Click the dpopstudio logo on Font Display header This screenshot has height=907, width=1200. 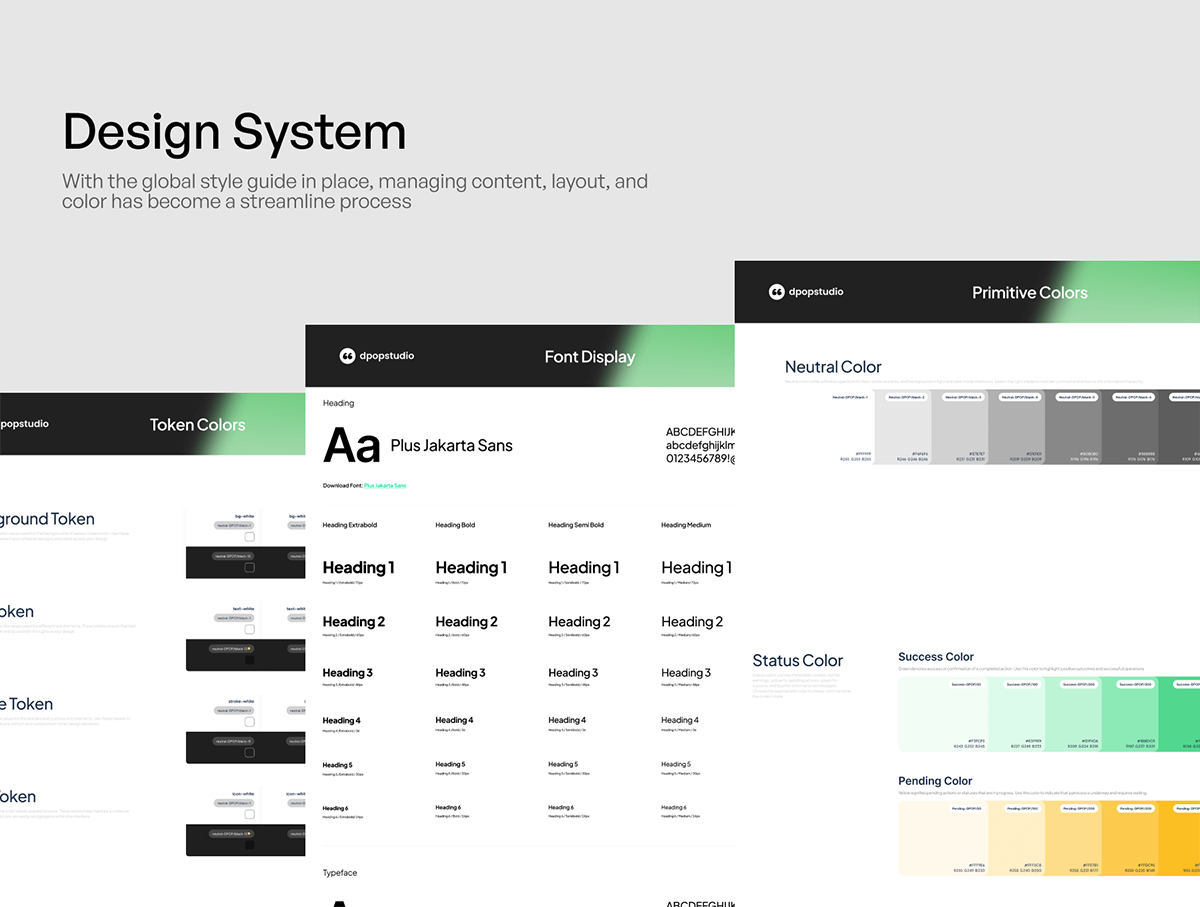377,356
